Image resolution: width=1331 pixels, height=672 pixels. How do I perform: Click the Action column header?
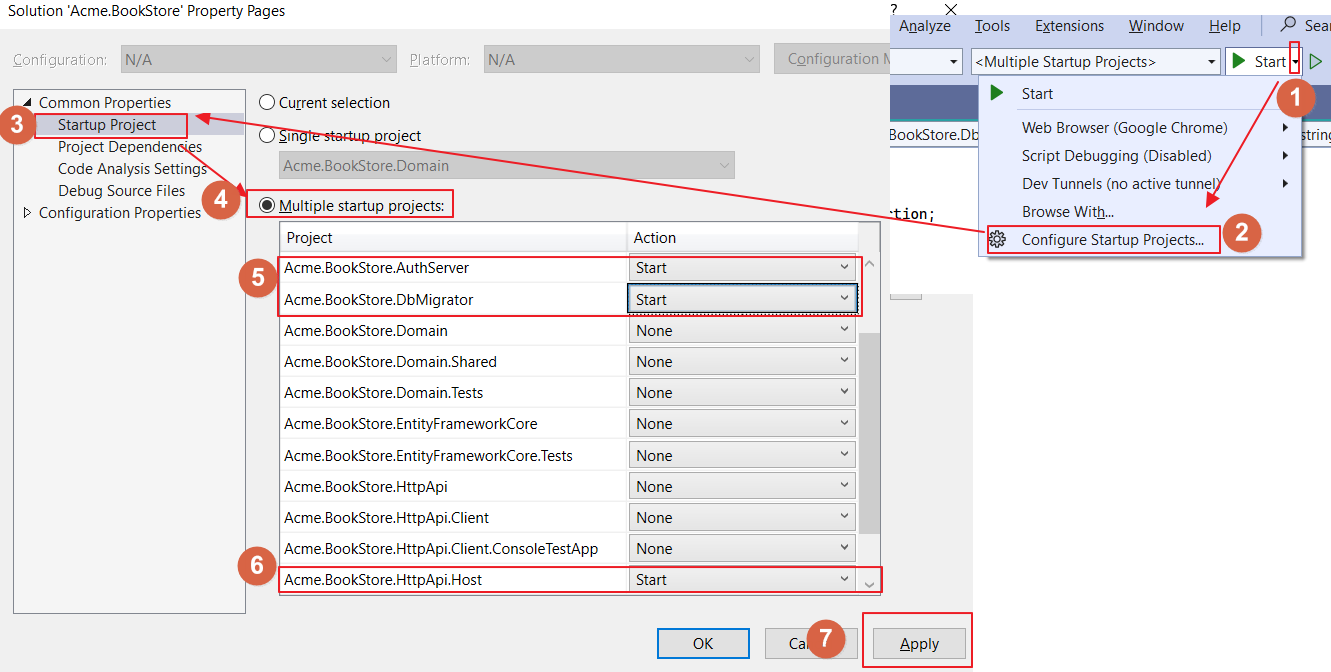coord(742,237)
